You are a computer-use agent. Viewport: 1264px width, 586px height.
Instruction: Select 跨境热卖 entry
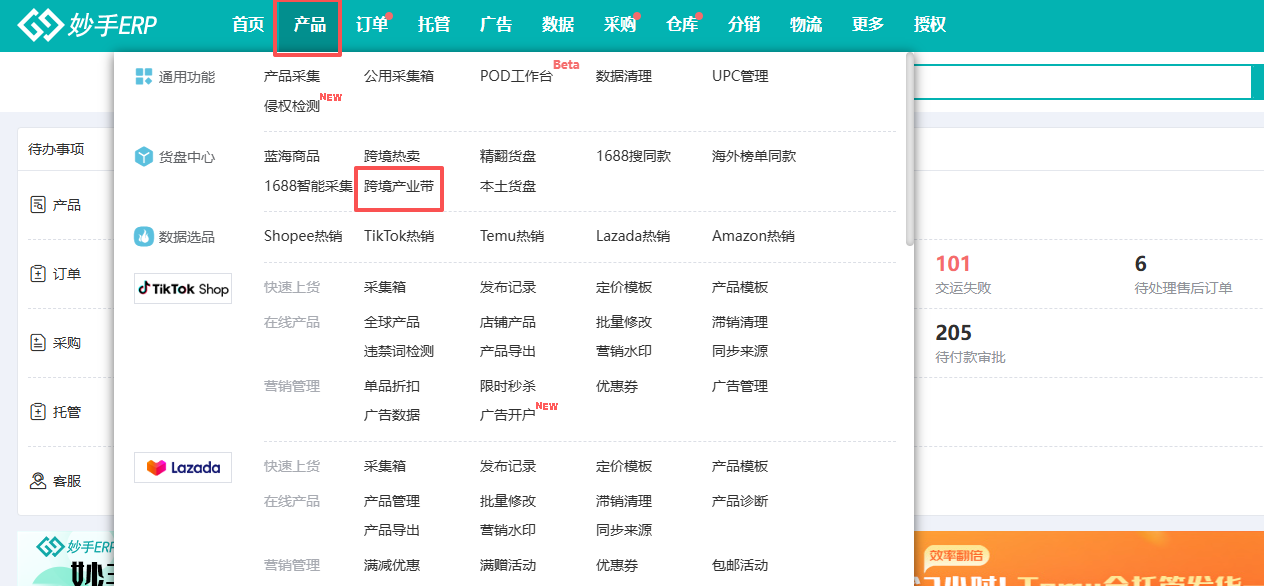[x=392, y=156]
